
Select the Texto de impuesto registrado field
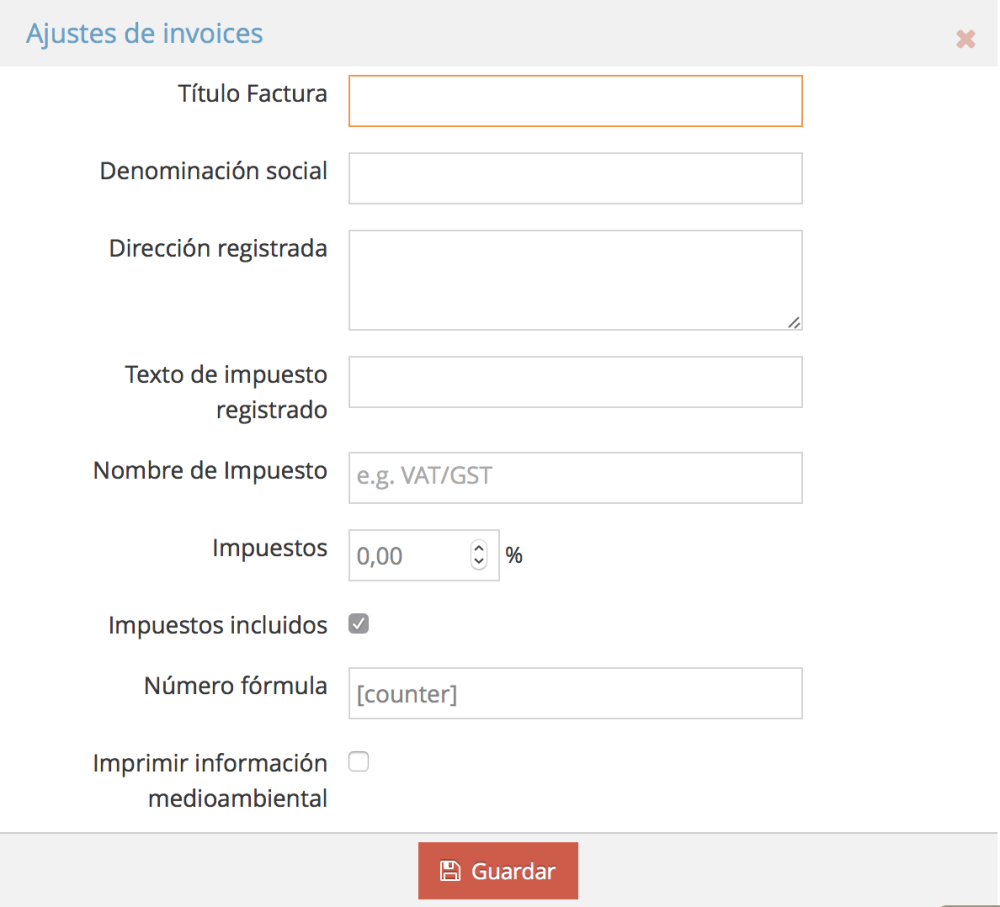click(x=575, y=382)
